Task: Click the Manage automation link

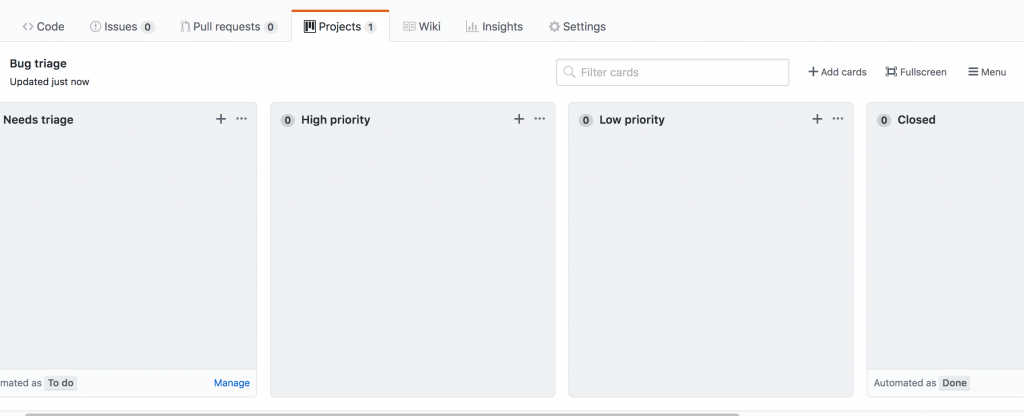Action: pos(231,383)
